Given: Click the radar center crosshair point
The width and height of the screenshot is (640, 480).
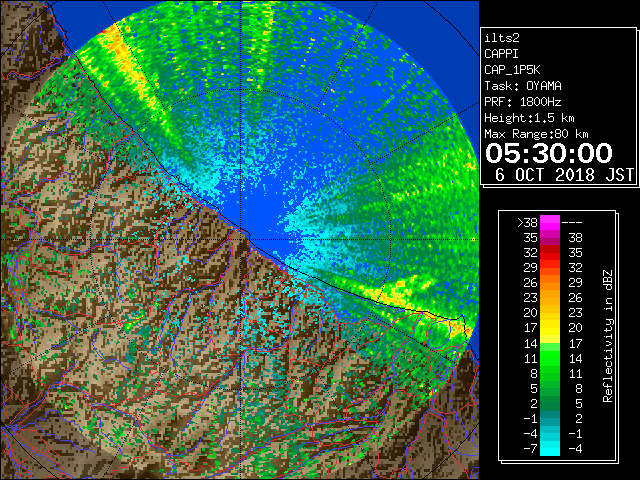Looking at the screenshot, I should 242,239.
